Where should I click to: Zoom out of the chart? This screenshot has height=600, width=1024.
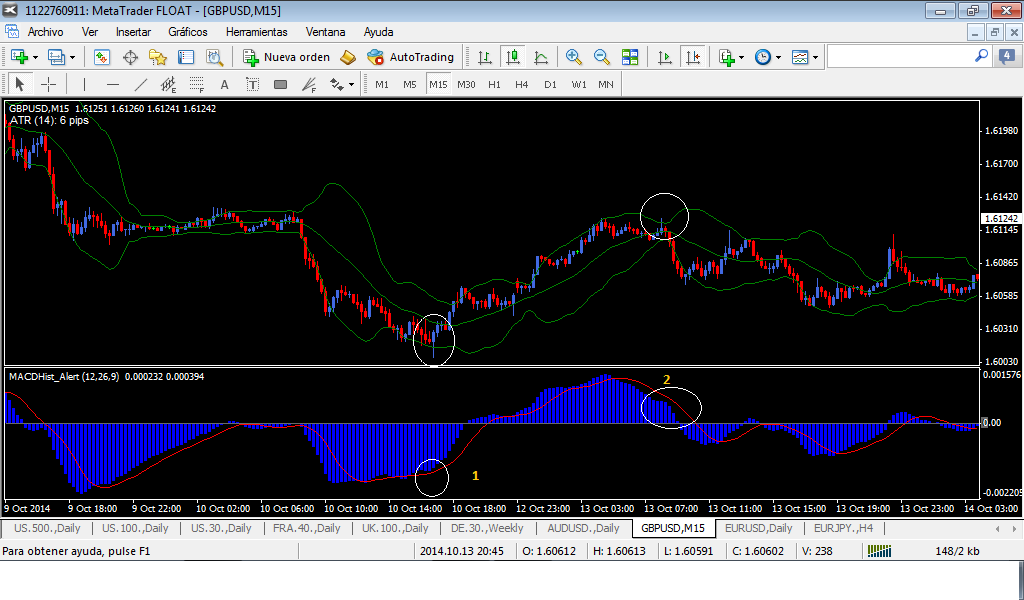[602, 57]
